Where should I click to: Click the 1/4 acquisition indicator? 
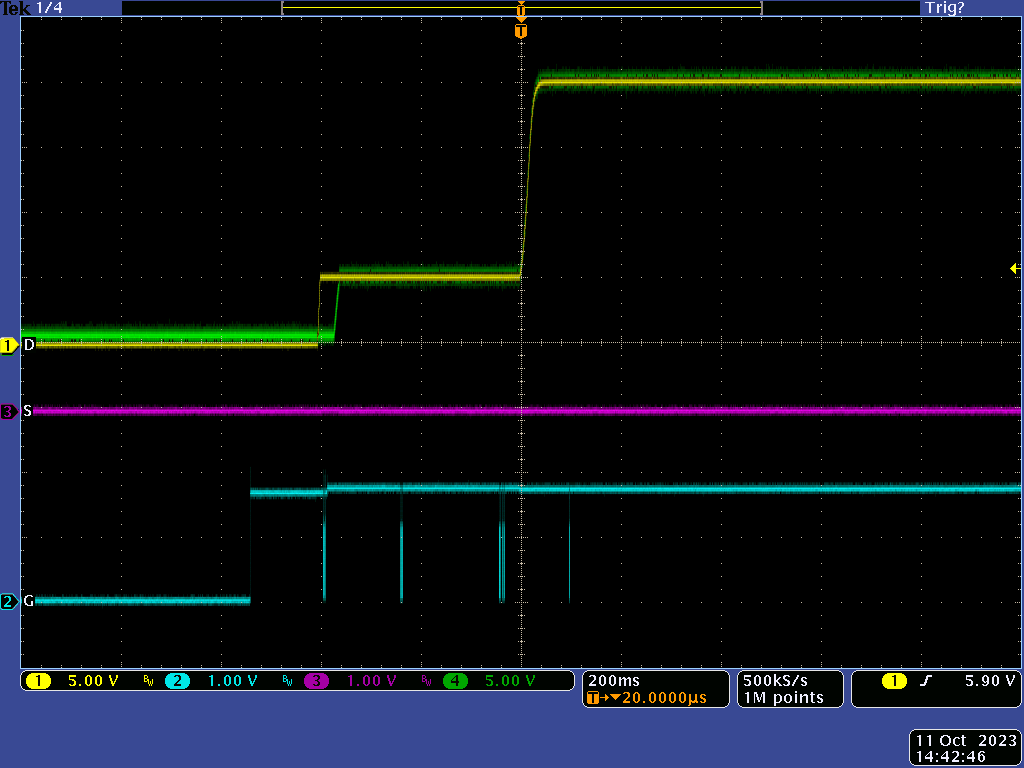coord(46,7)
